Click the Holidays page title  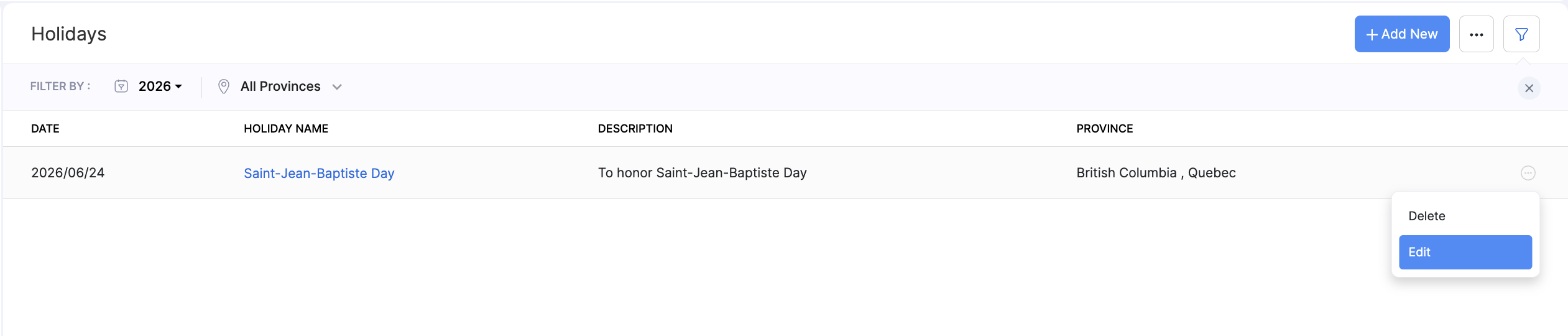(69, 34)
